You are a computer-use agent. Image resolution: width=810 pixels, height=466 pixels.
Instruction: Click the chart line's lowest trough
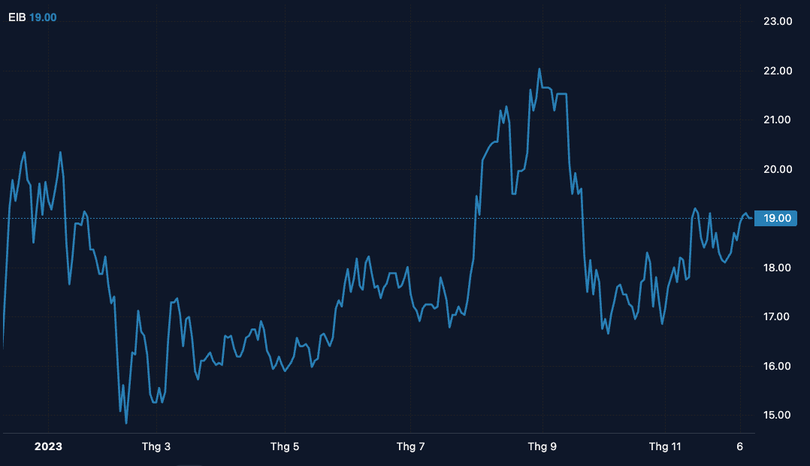coord(126,423)
